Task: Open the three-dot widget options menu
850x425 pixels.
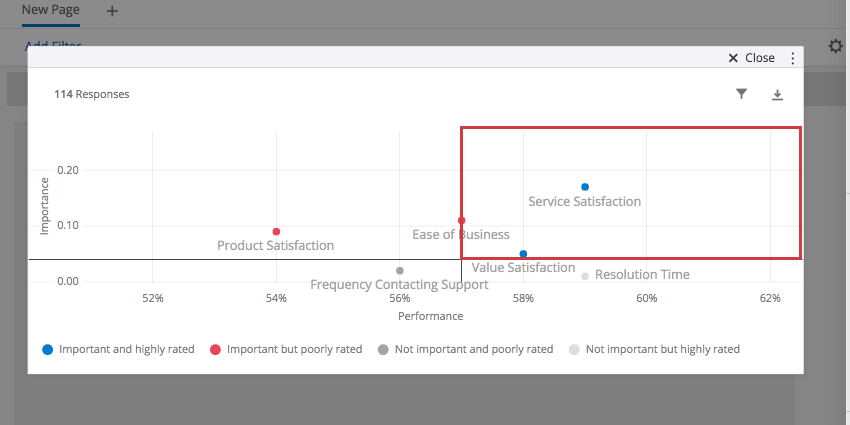Action: [793, 58]
